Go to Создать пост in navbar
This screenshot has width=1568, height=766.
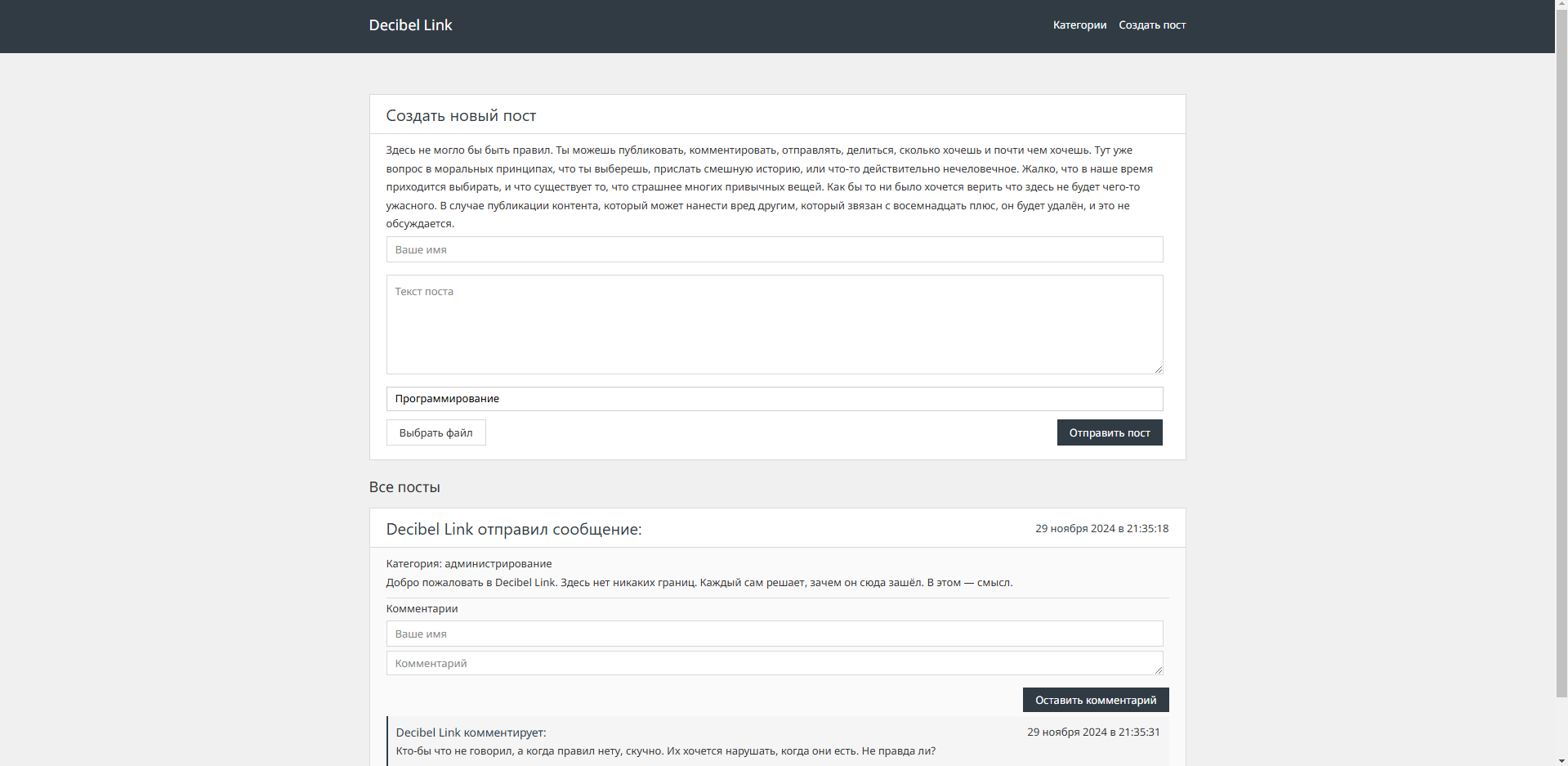click(x=1152, y=25)
